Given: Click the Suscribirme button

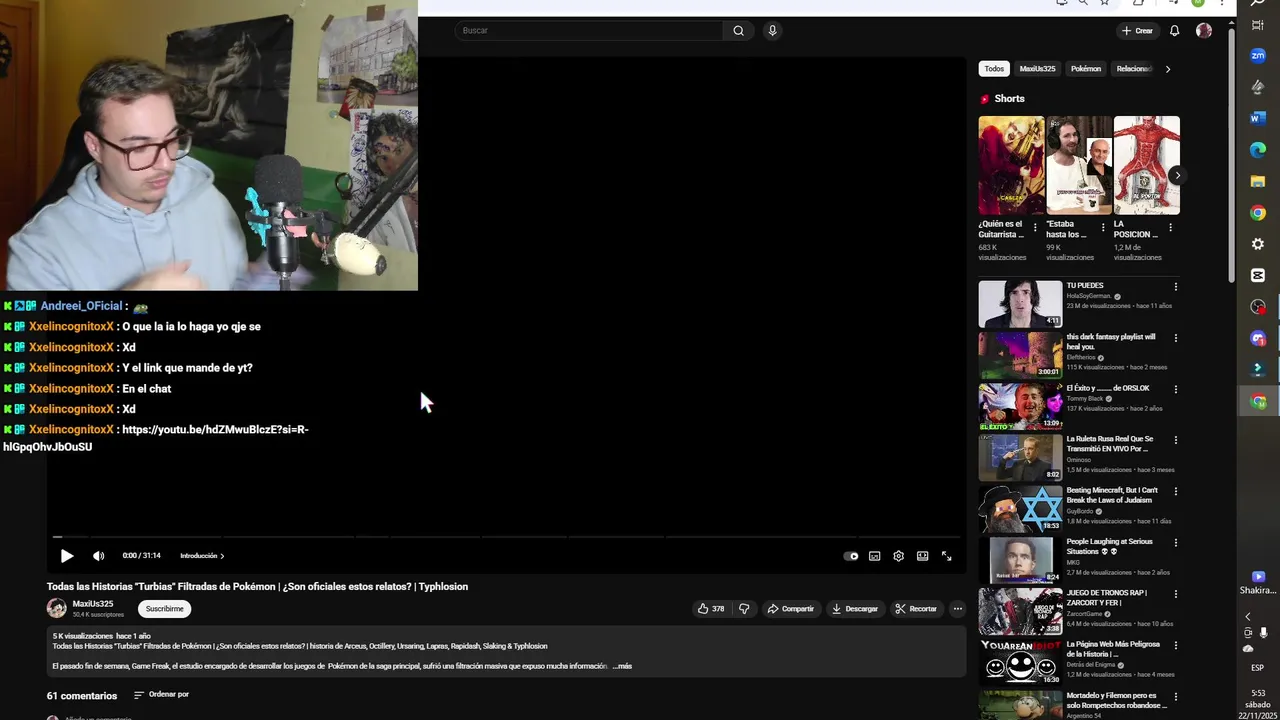Looking at the screenshot, I should pyautogui.click(x=164, y=609).
